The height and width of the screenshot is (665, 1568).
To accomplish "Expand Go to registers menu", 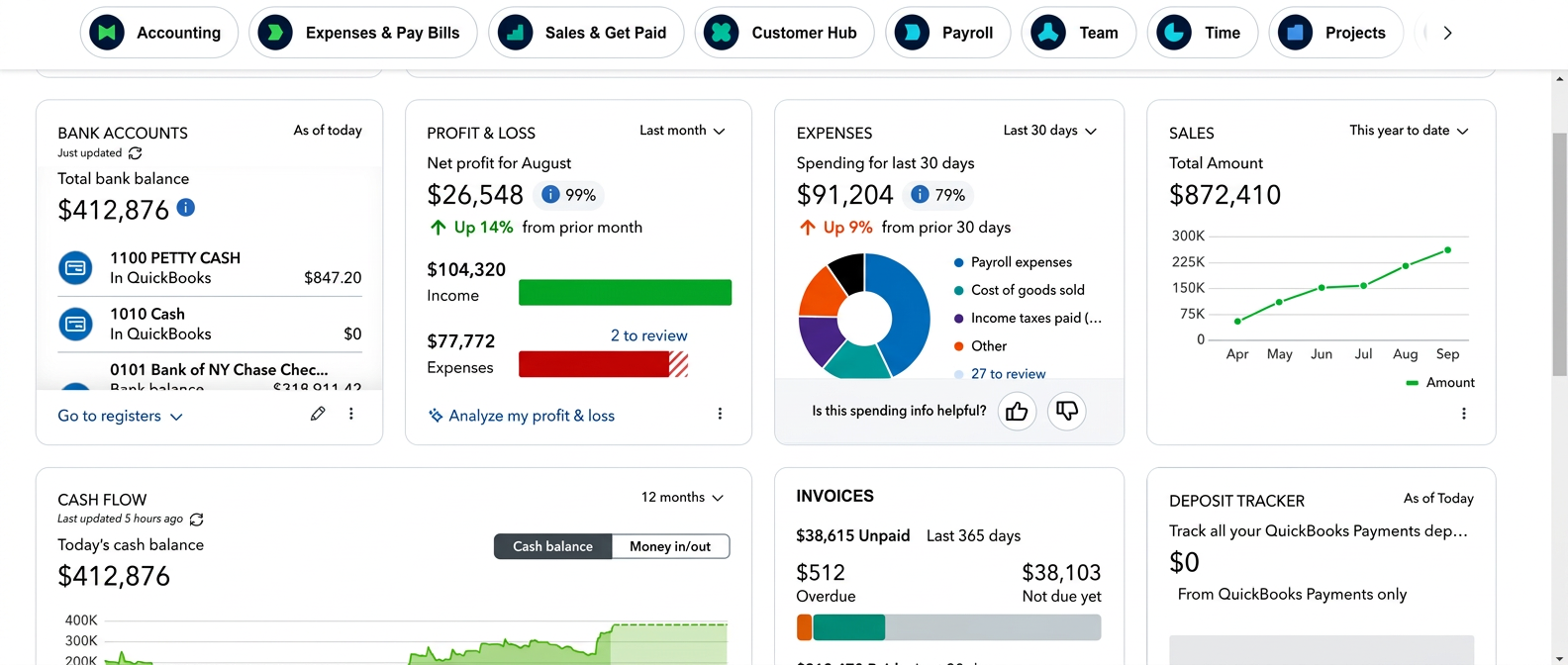I will click(x=120, y=416).
